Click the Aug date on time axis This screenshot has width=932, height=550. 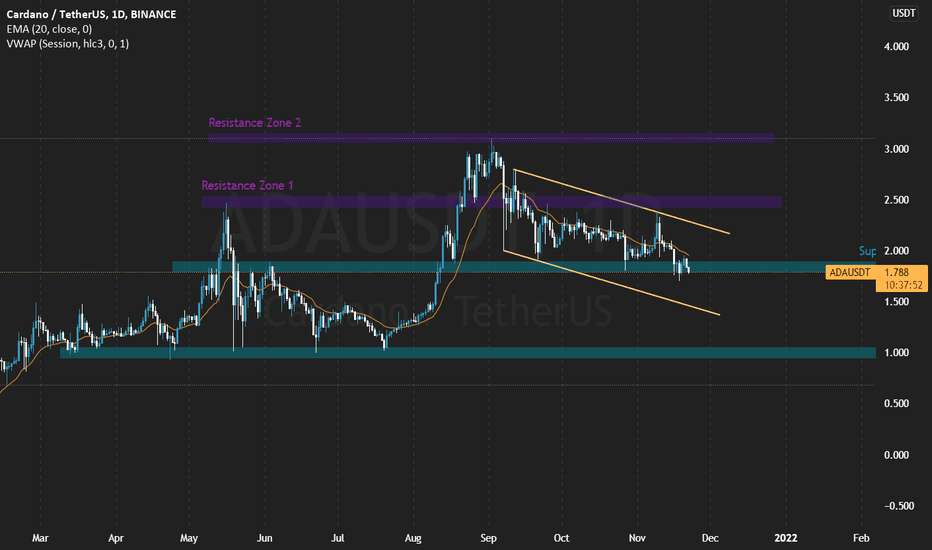pos(413,538)
